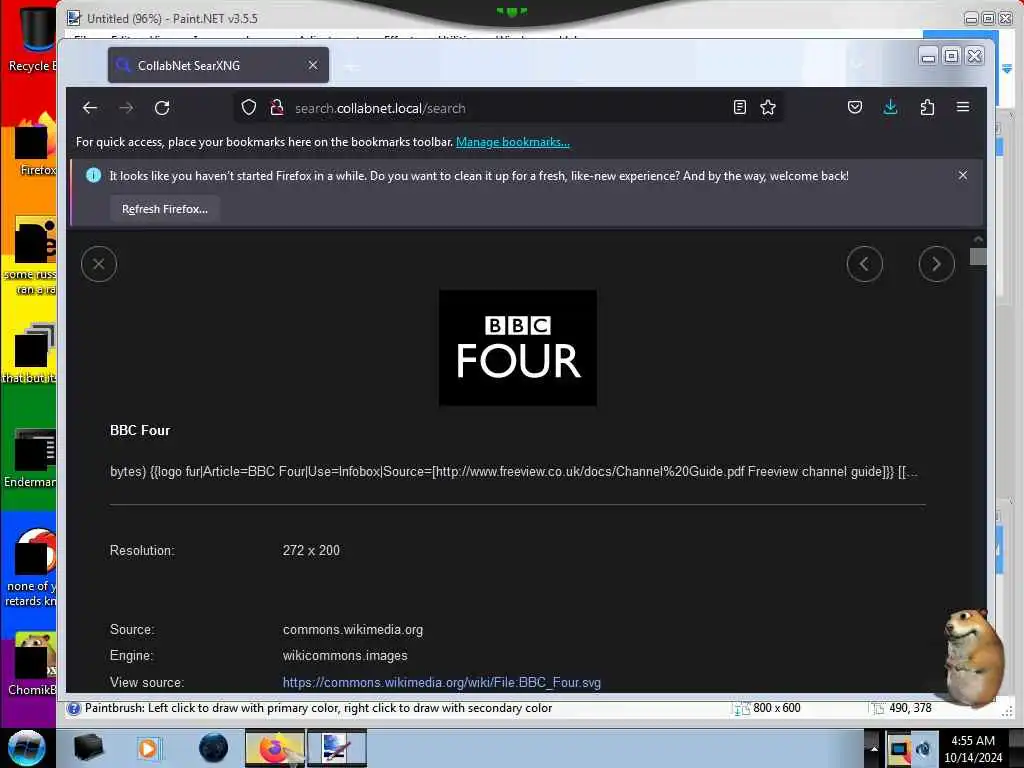Click the commons.wikimedia.org source value
The width and height of the screenshot is (1024, 768).
tap(353, 630)
